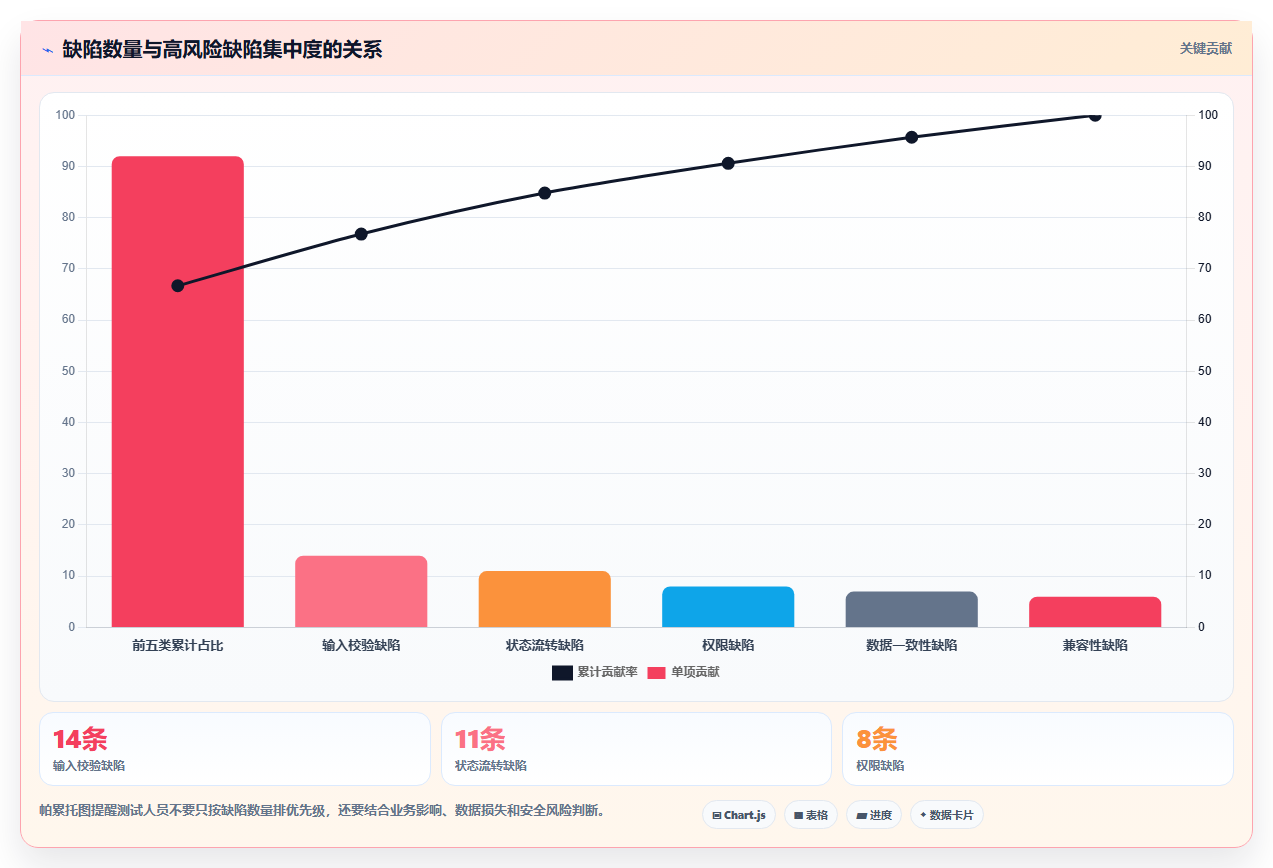This screenshot has width=1273, height=868.
Task: Click the blue 权限缺陷 bar
Action: tap(728, 607)
